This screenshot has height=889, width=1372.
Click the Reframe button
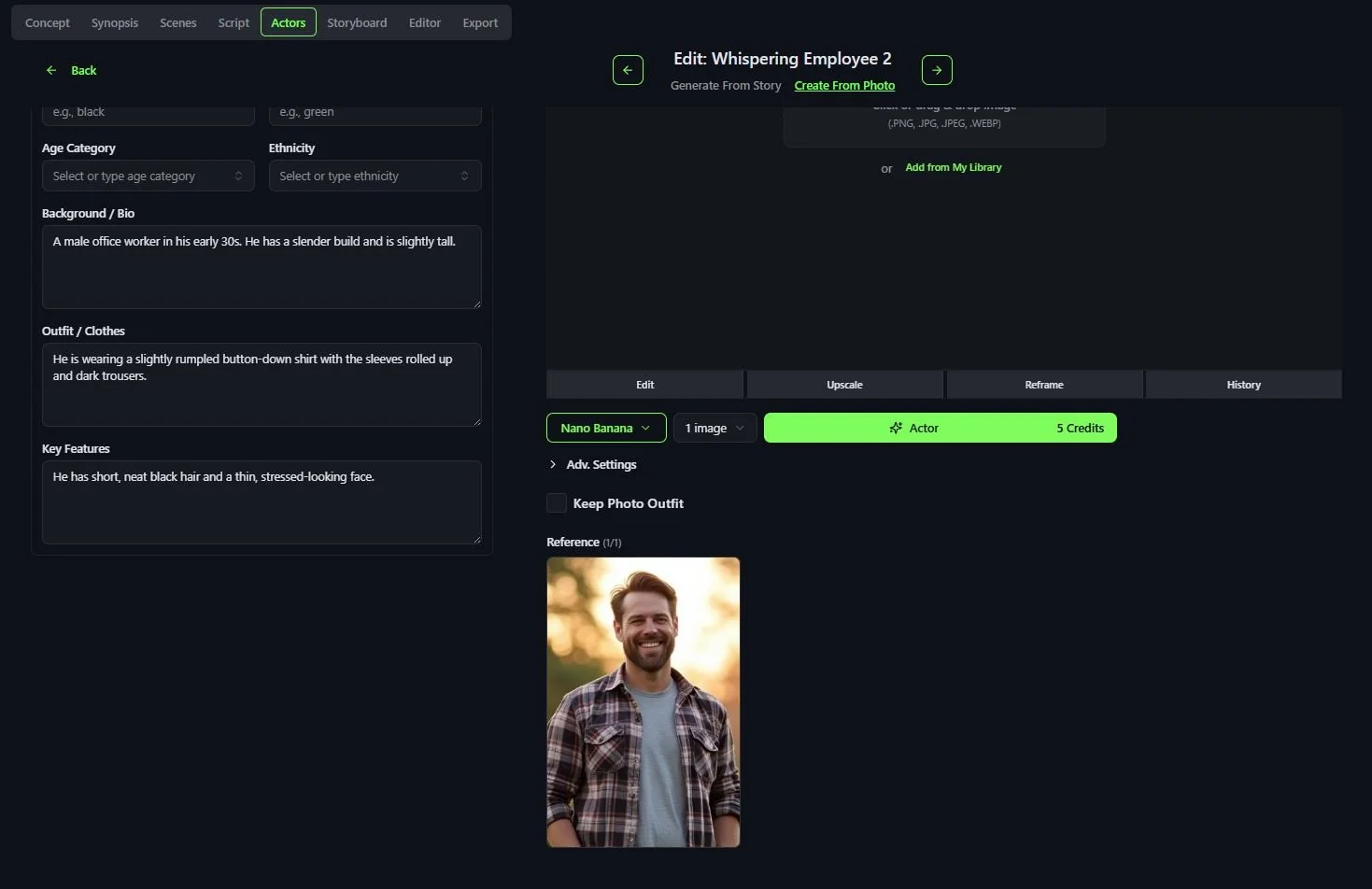[x=1044, y=385]
